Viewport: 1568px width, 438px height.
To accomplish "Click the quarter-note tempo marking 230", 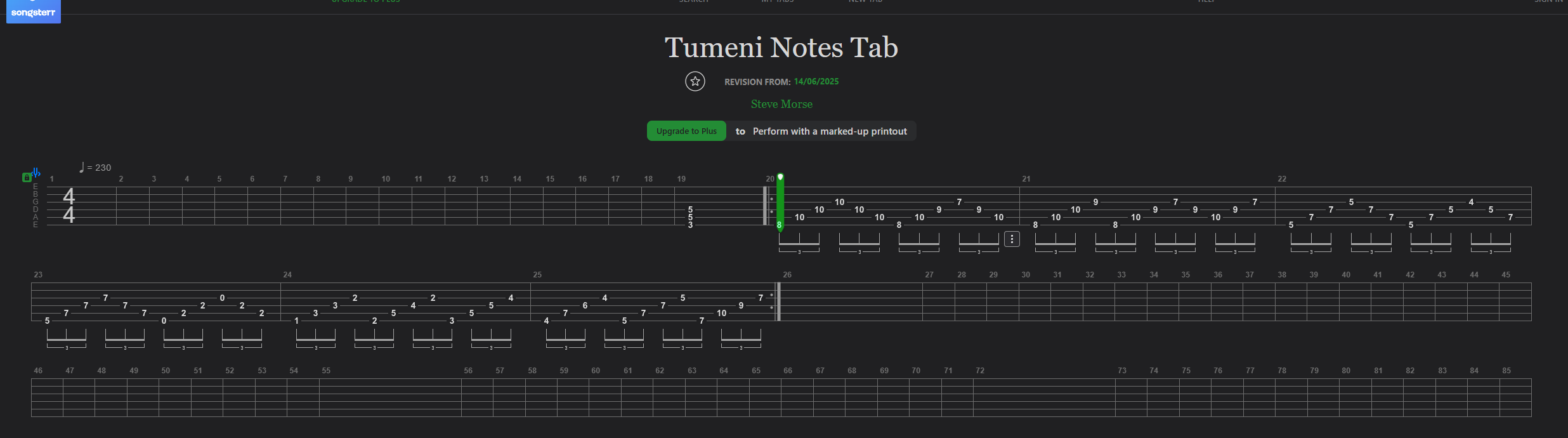I will point(95,167).
